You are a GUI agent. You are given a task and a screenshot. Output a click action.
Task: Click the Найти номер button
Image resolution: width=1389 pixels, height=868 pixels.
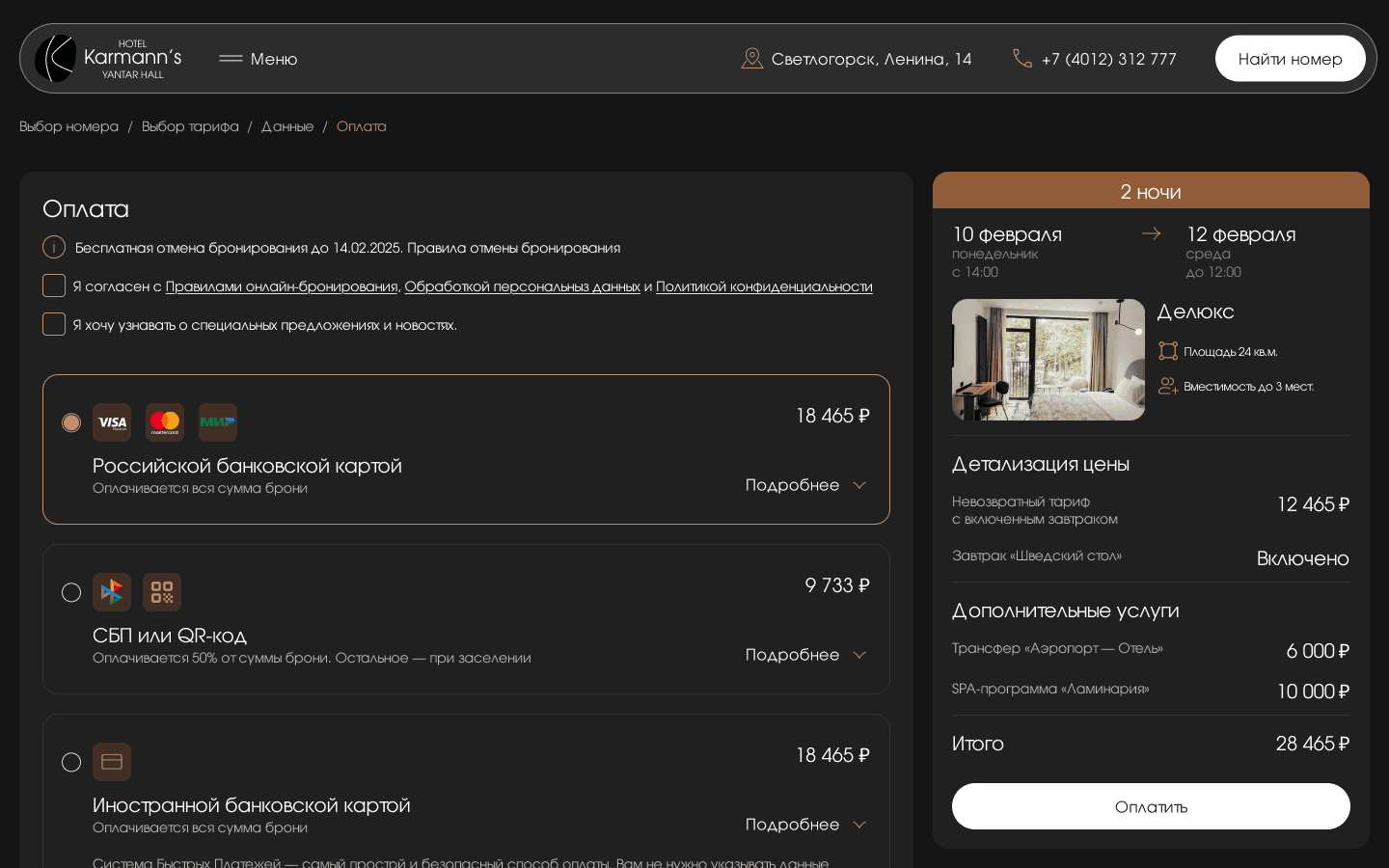click(1290, 58)
